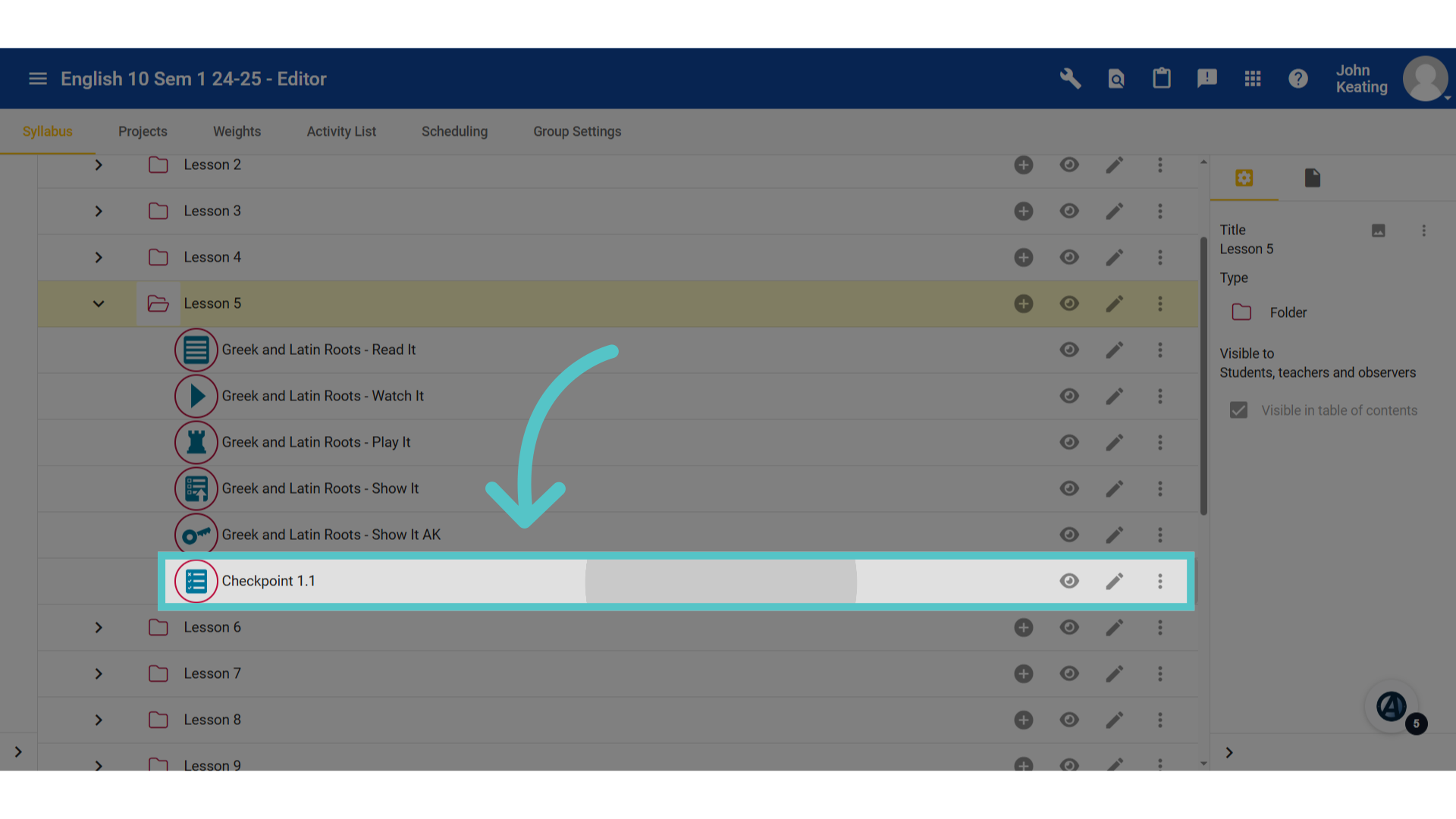Open more options for Checkpoint 1.1
The width and height of the screenshot is (1456, 819).
point(1159,581)
